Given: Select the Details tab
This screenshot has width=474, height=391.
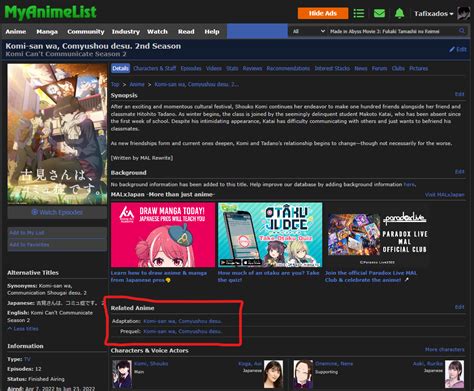Looking at the screenshot, I should point(120,68).
